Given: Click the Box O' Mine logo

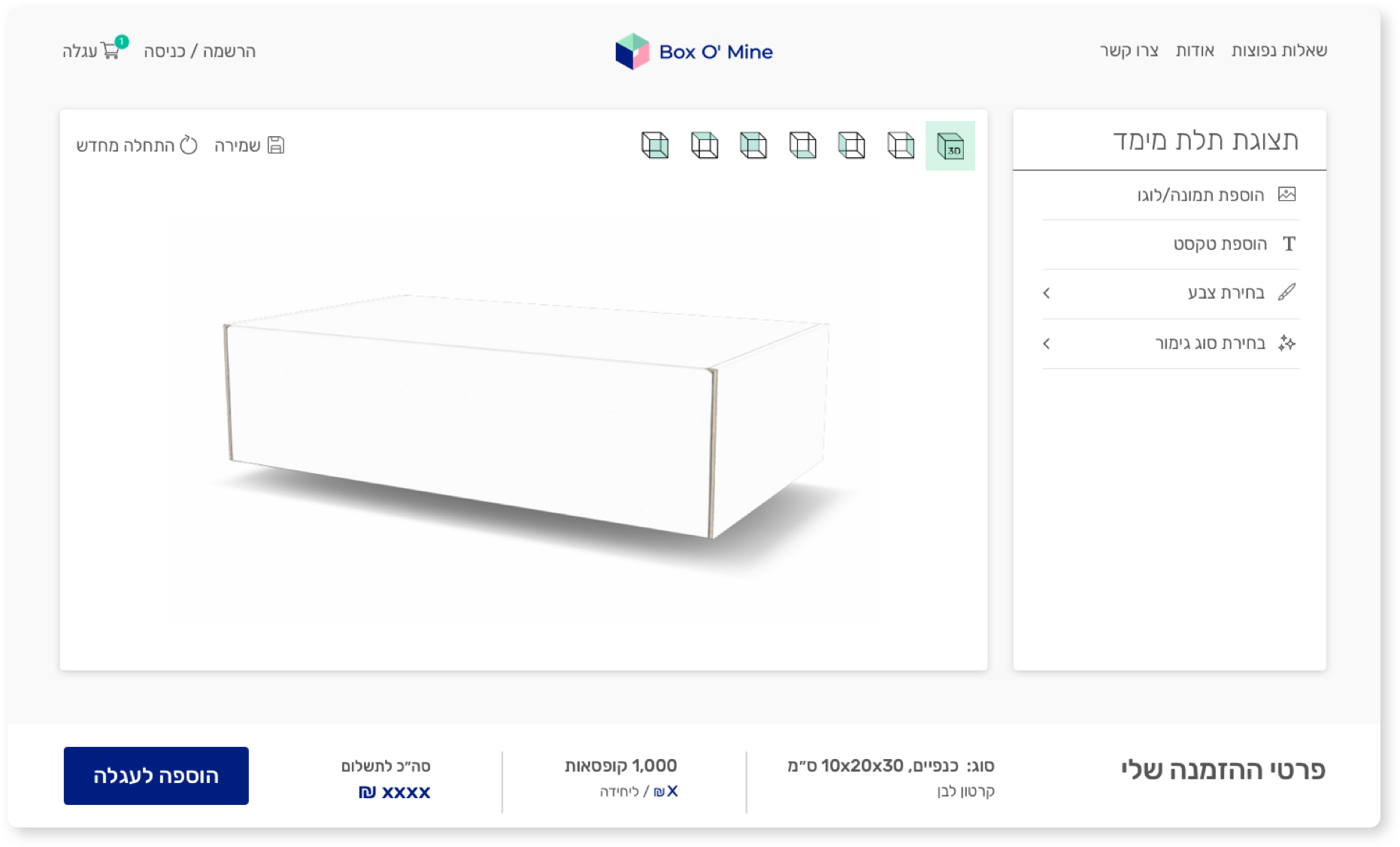Looking at the screenshot, I should (694, 51).
